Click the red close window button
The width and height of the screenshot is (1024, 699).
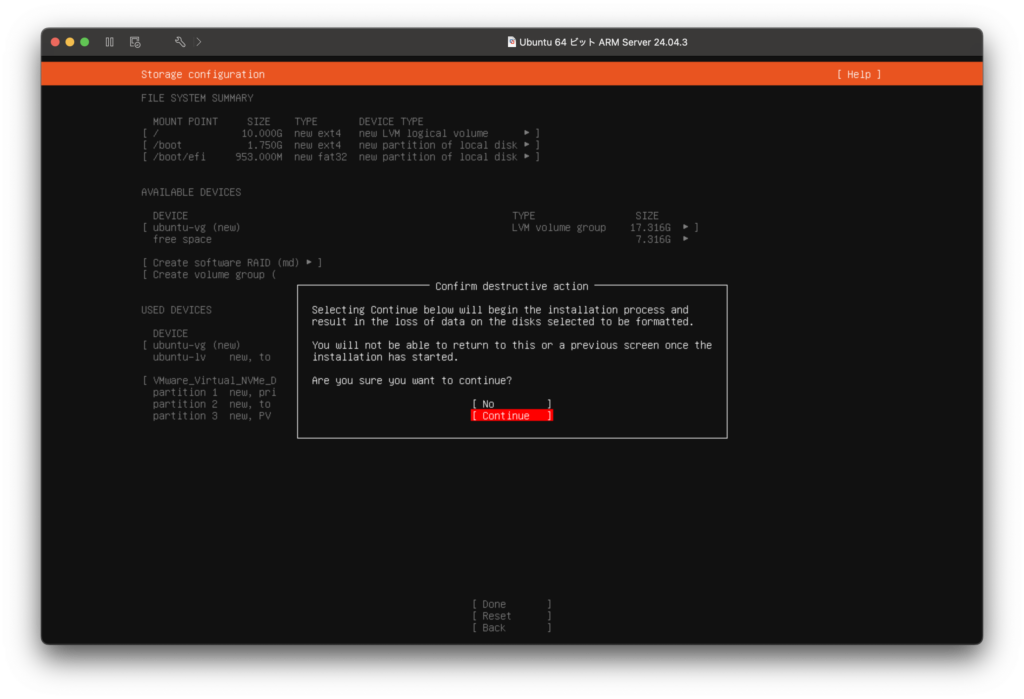click(55, 42)
